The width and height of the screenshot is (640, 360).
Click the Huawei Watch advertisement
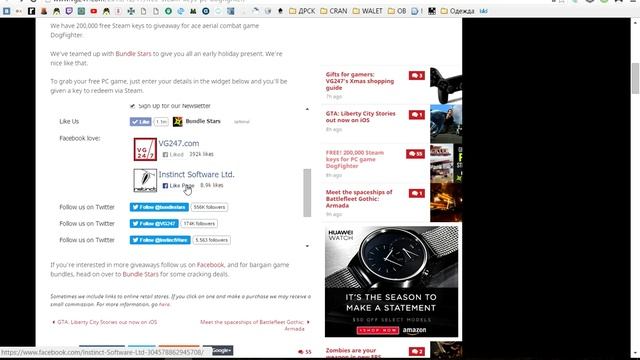[x=391, y=282]
